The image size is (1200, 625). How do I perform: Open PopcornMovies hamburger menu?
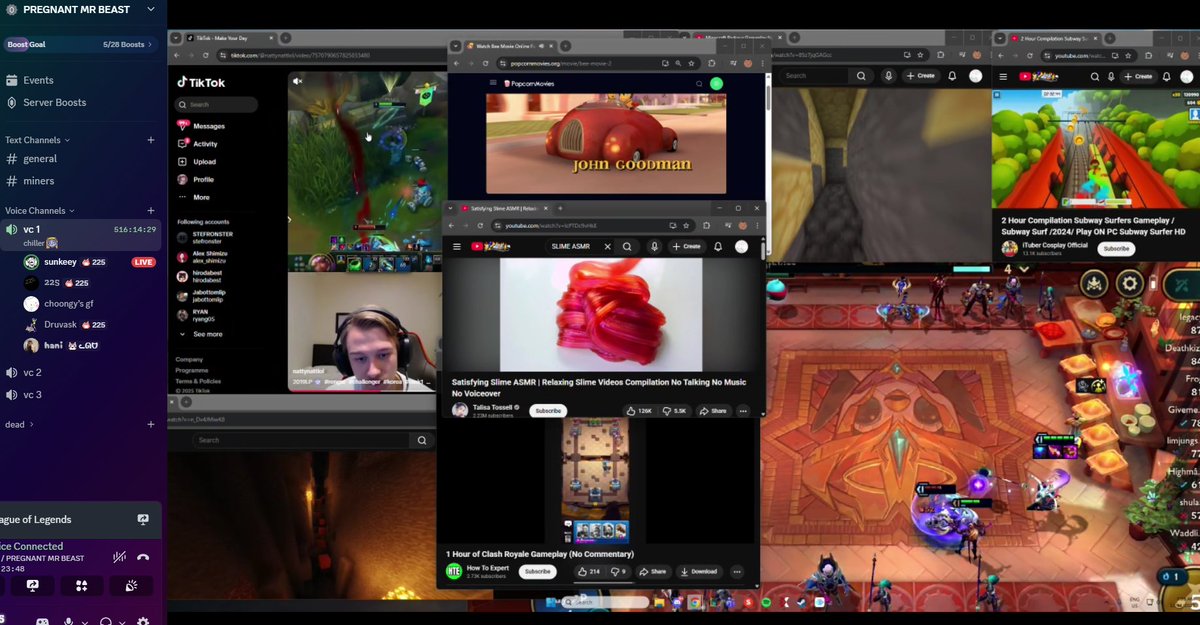[x=492, y=84]
